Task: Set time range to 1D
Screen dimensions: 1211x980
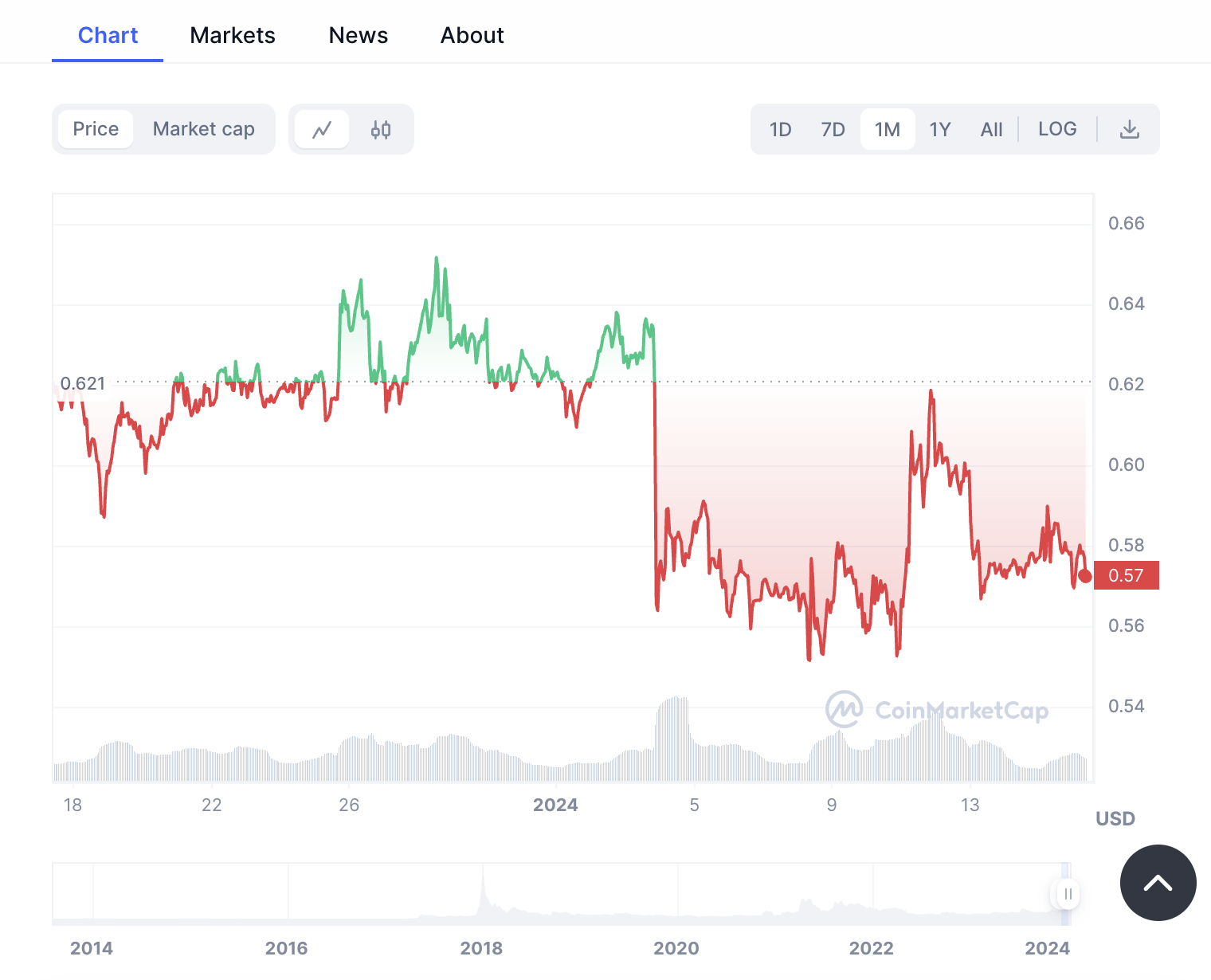Action: pyautogui.click(x=781, y=129)
